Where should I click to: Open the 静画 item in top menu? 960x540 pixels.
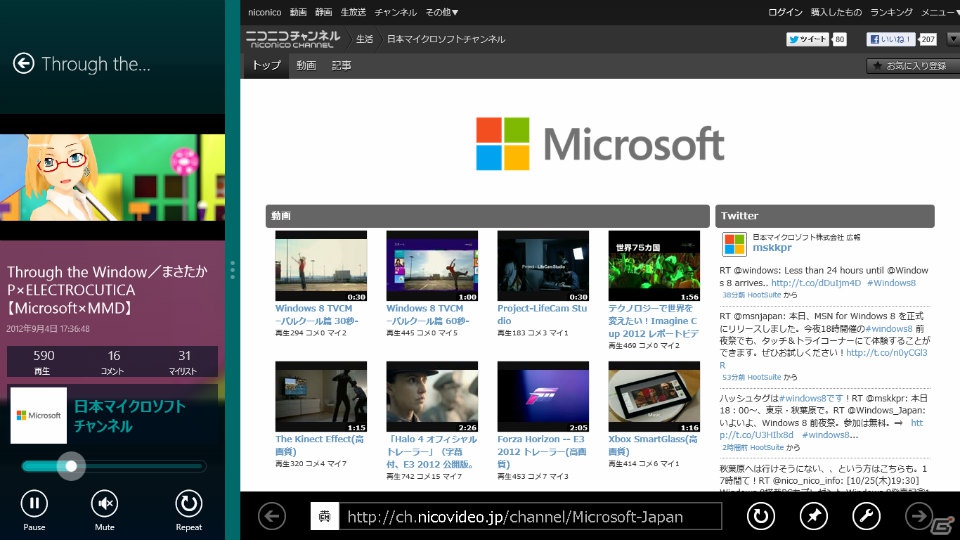click(x=324, y=12)
